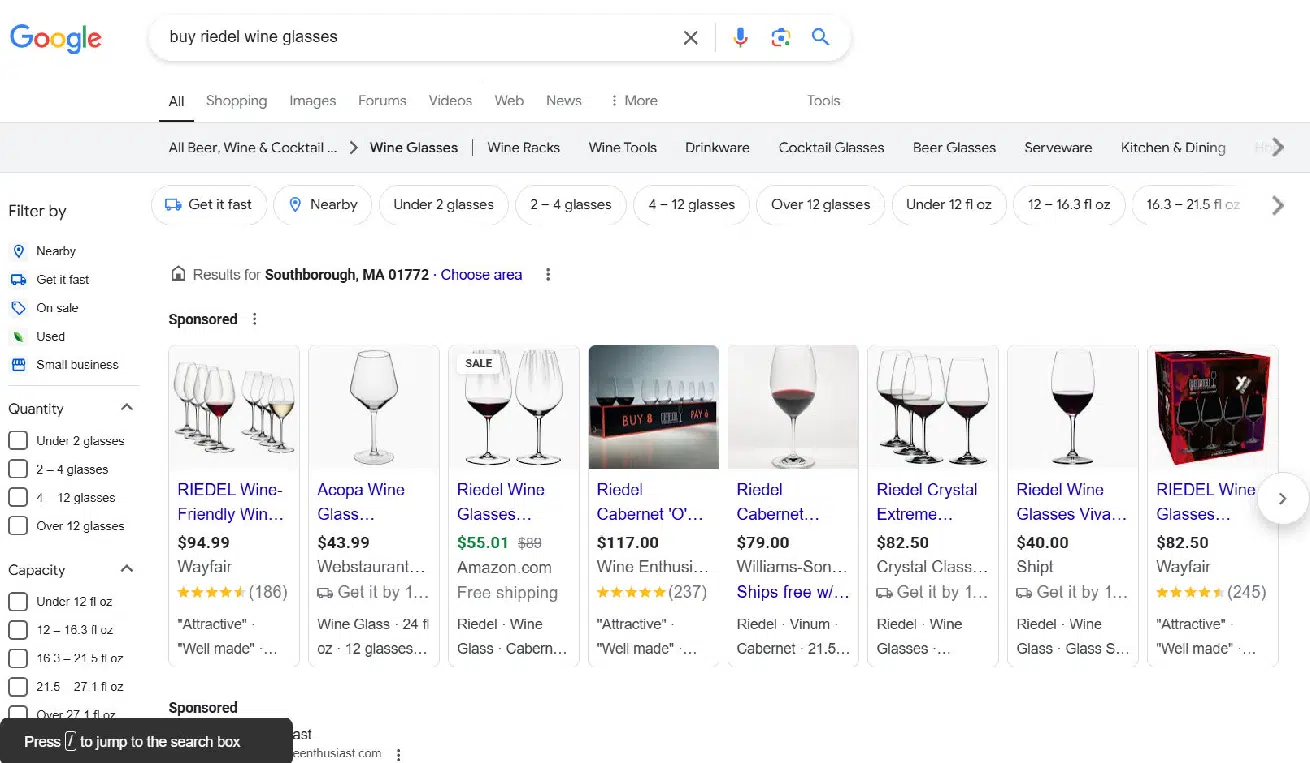The image size is (1310, 763).
Task: Start voice search with the microphone icon
Action: [740, 38]
